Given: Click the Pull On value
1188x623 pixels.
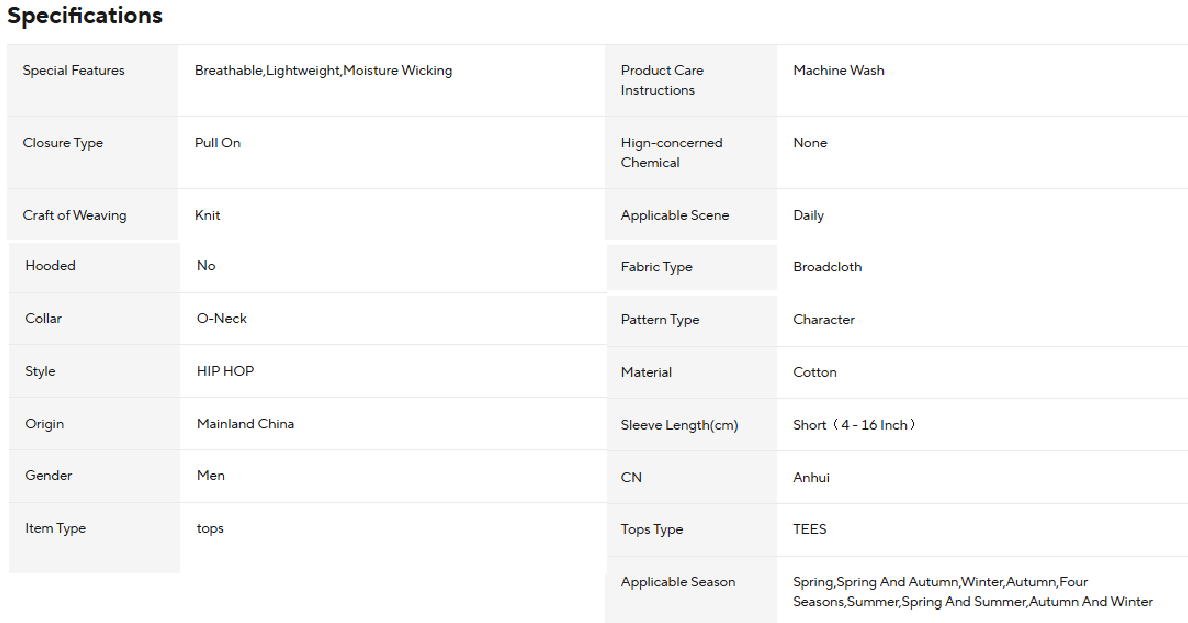Looking at the screenshot, I should point(218,143).
